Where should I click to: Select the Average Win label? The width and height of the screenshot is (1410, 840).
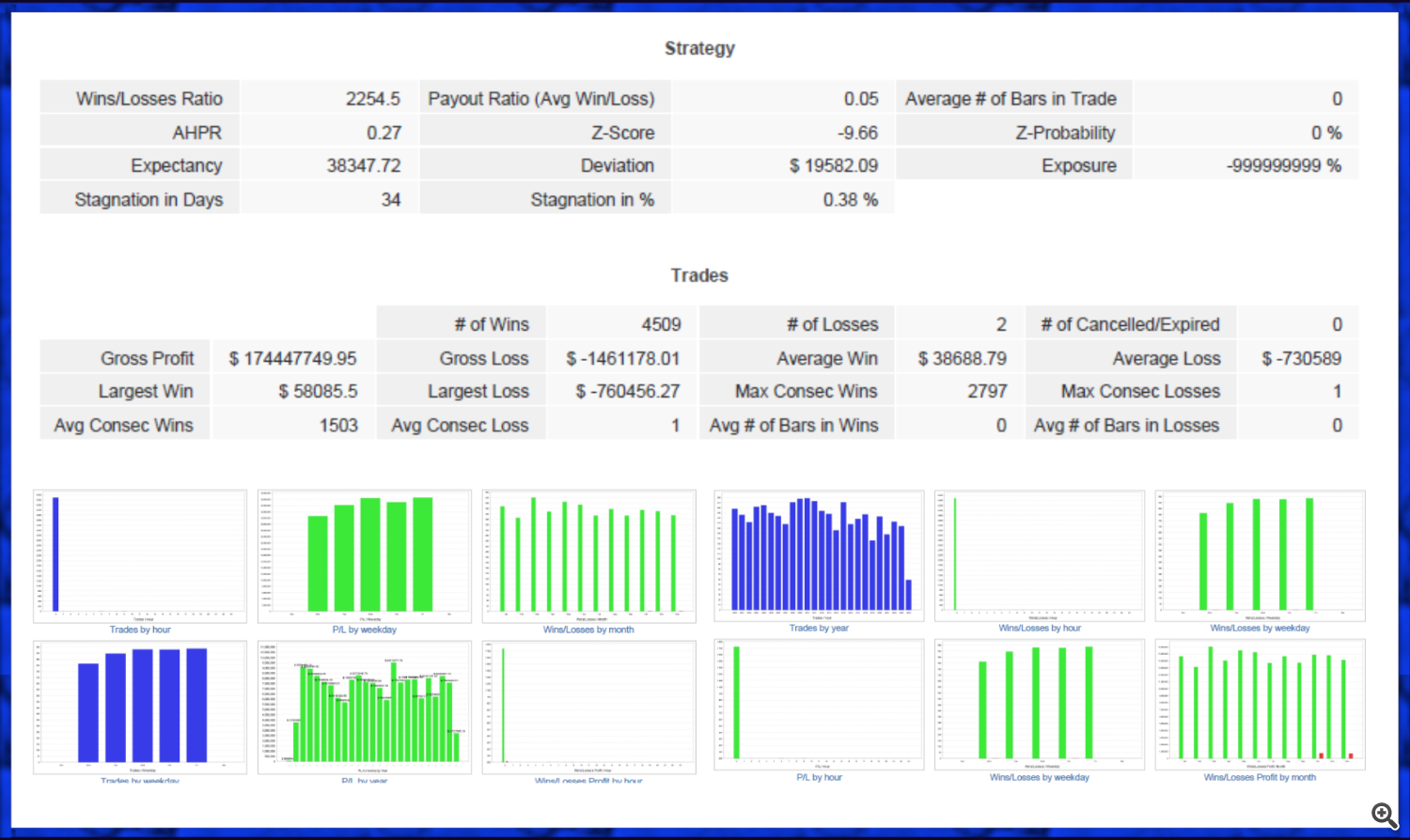pyautogui.click(x=827, y=358)
